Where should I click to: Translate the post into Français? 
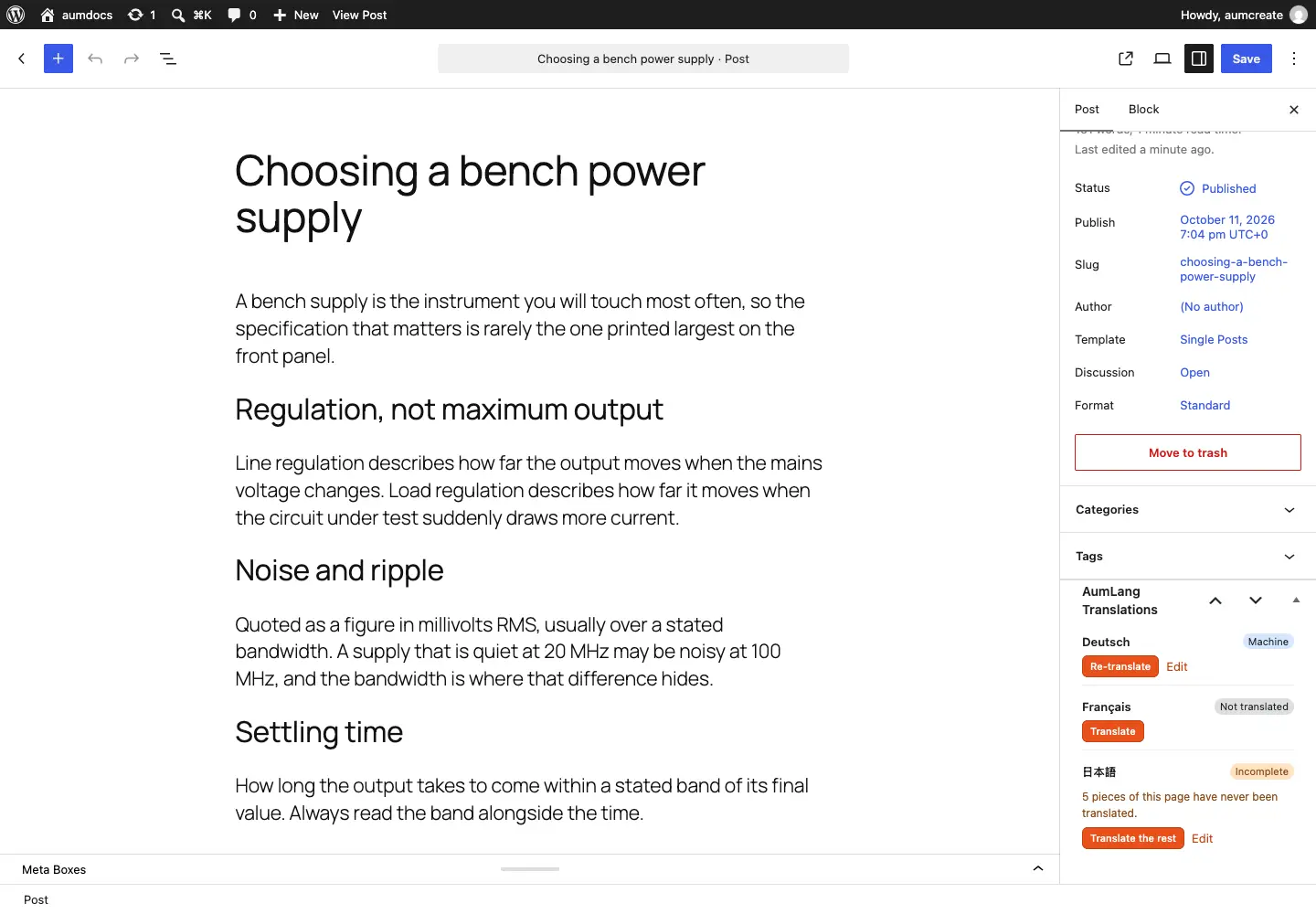[1113, 731]
